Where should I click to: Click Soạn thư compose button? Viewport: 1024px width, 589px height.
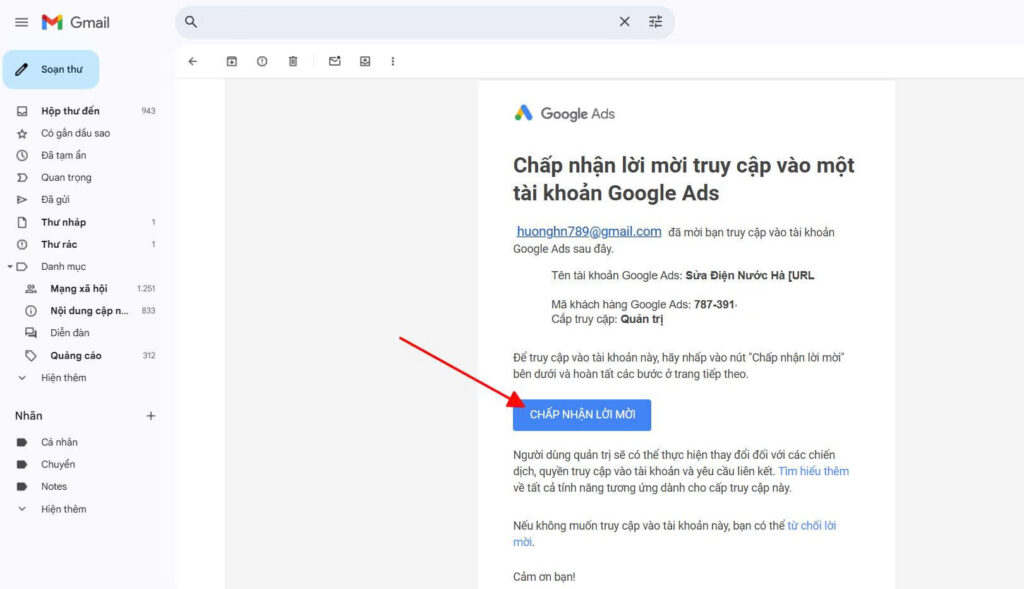51,69
